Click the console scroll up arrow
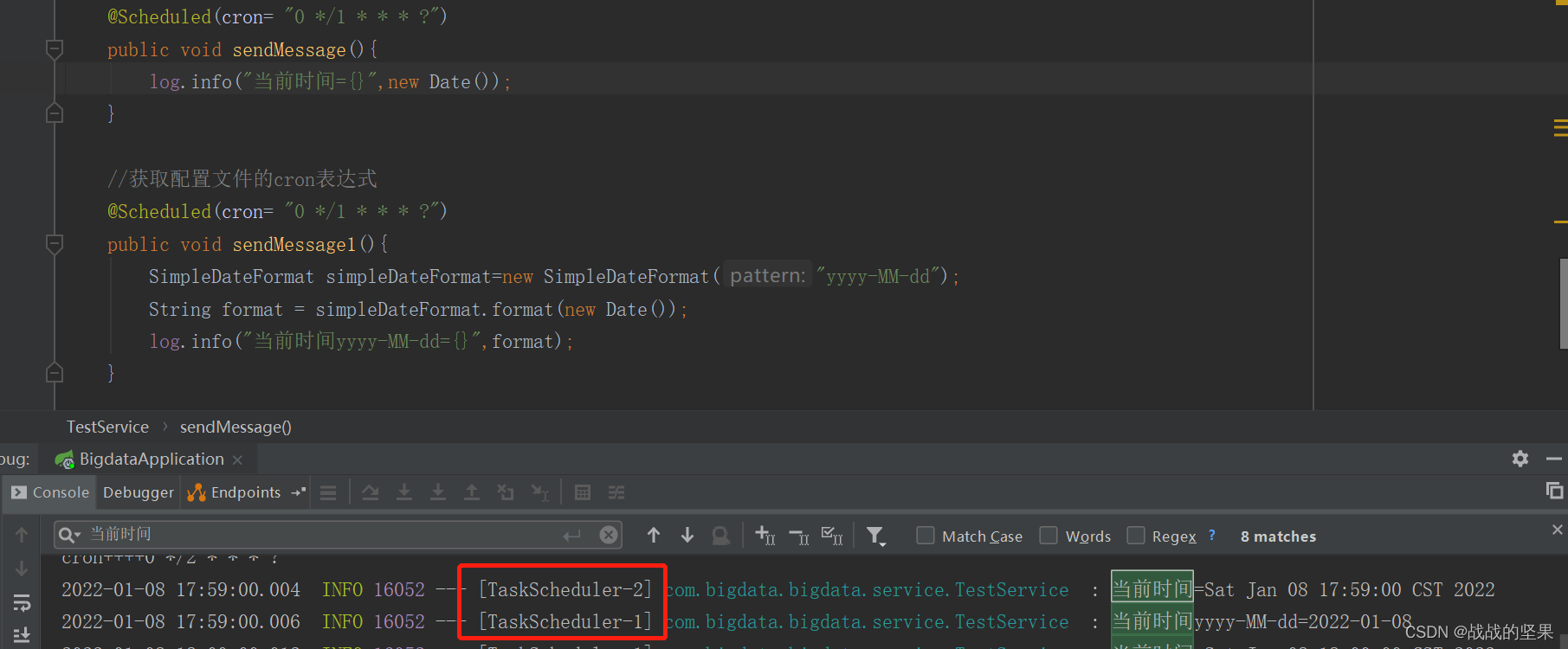Viewport: 1568px width, 649px height. (x=22, y=536)
